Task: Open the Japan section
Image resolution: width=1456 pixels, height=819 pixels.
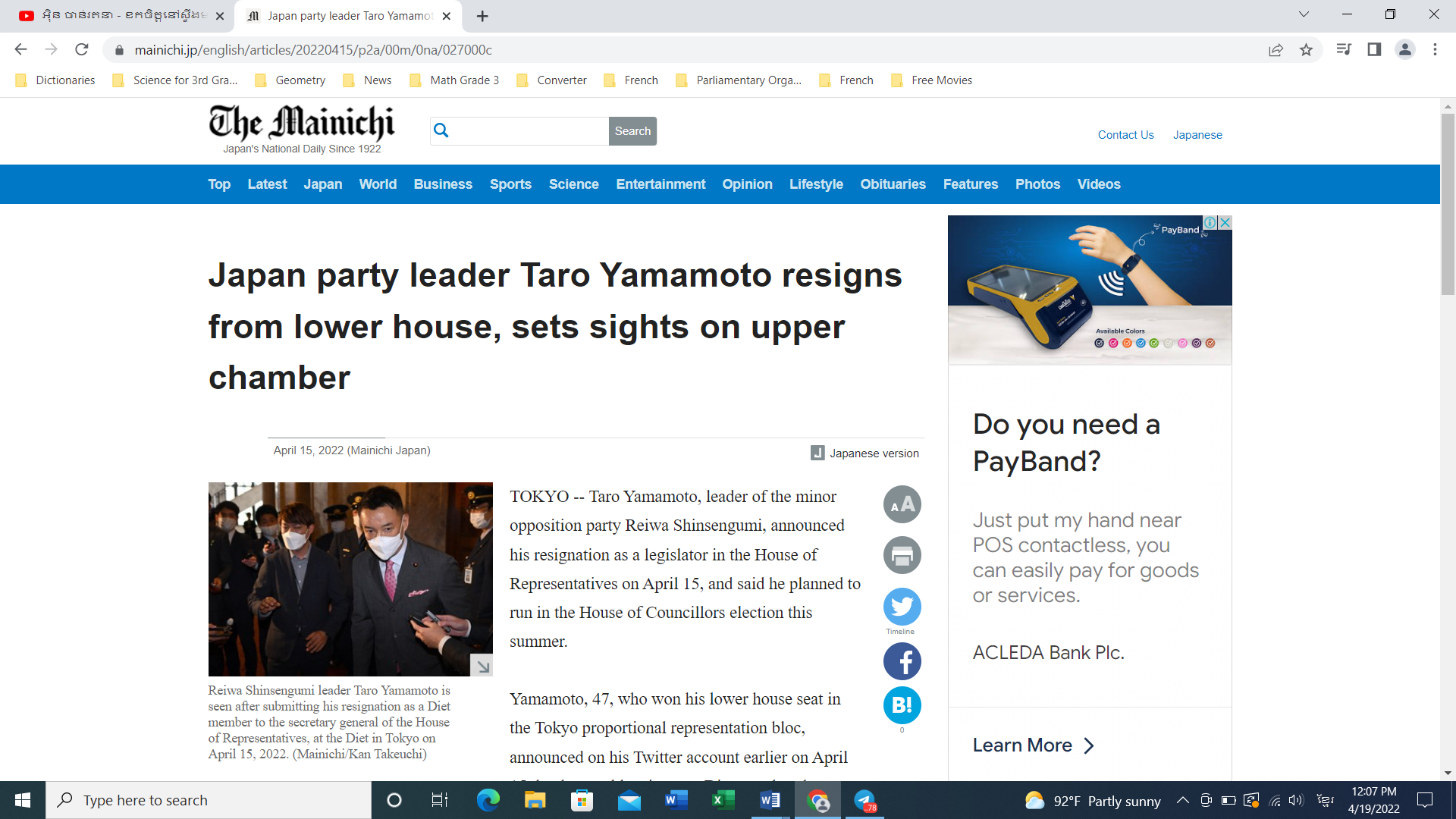Action: click(323, 184)
